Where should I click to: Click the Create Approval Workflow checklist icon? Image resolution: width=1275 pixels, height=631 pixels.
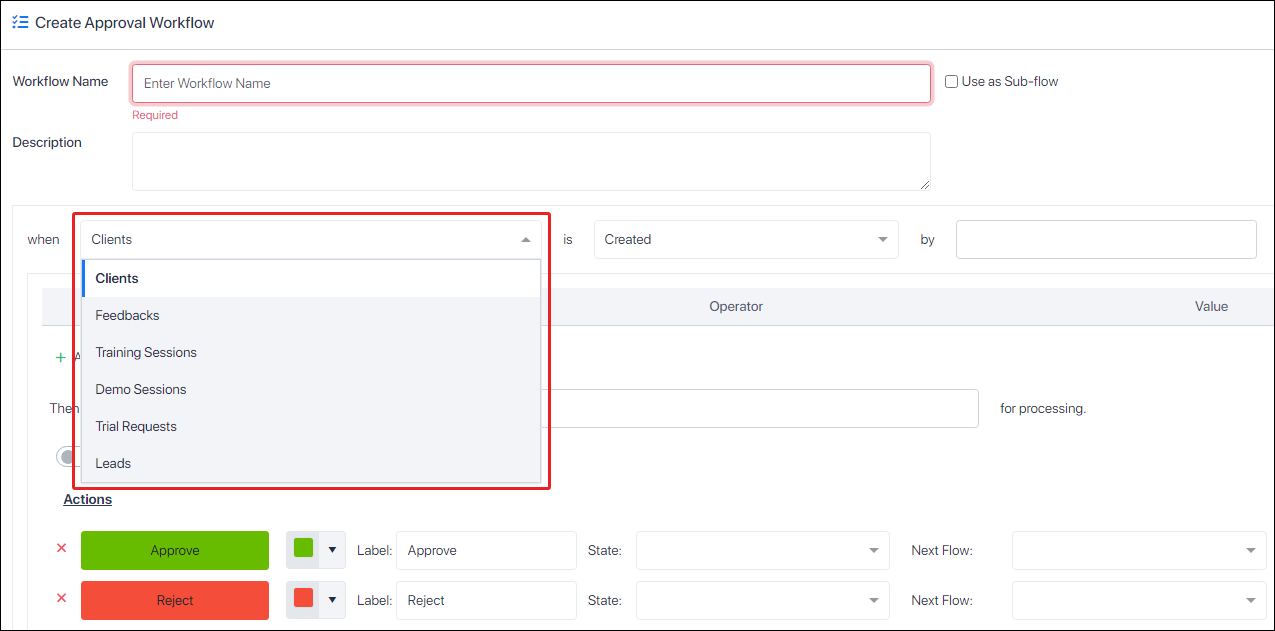20,21
